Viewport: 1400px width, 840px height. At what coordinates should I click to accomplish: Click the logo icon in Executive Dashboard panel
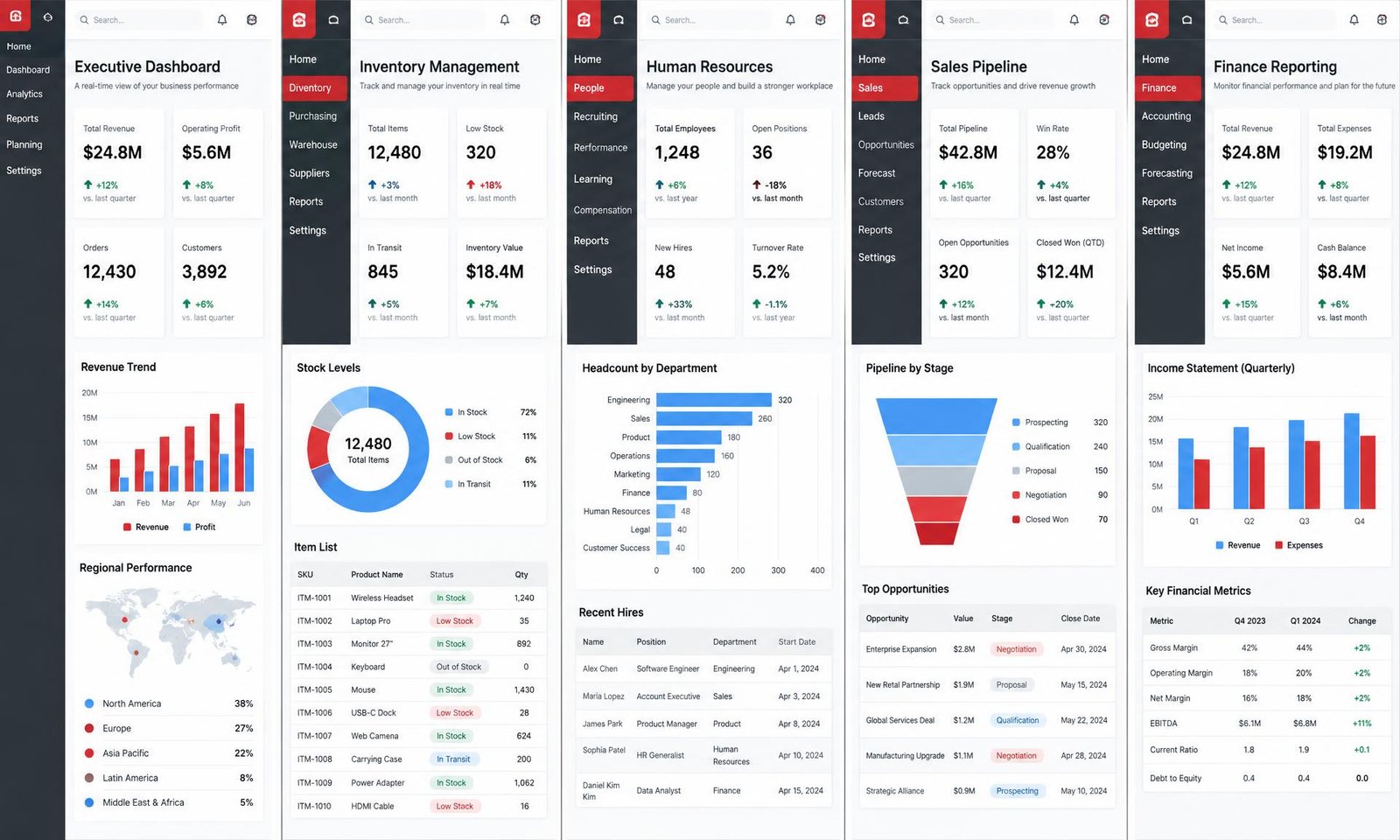[x=15, y=17]
